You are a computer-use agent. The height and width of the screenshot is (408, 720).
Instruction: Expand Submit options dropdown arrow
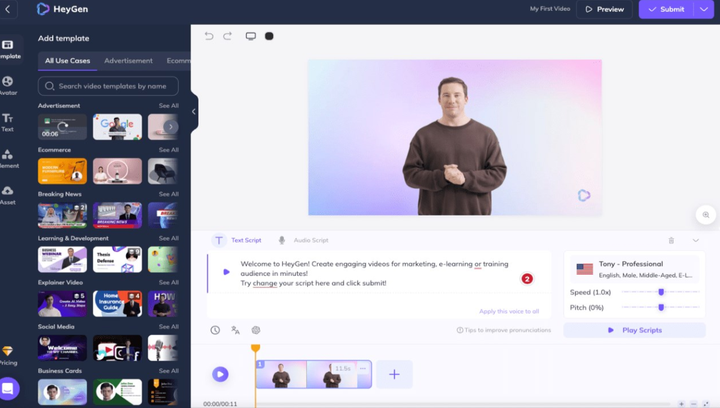pyautogui.click(x=704, y=9)
